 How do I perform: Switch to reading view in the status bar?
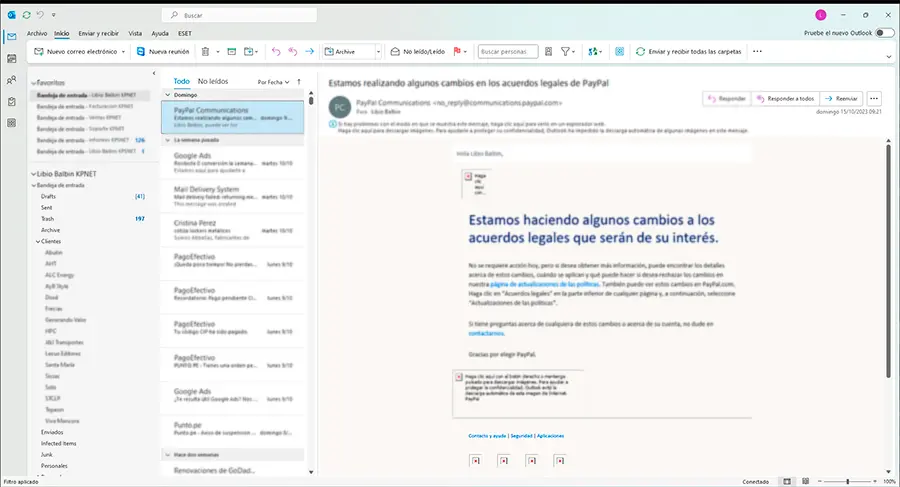pos(805,481)
